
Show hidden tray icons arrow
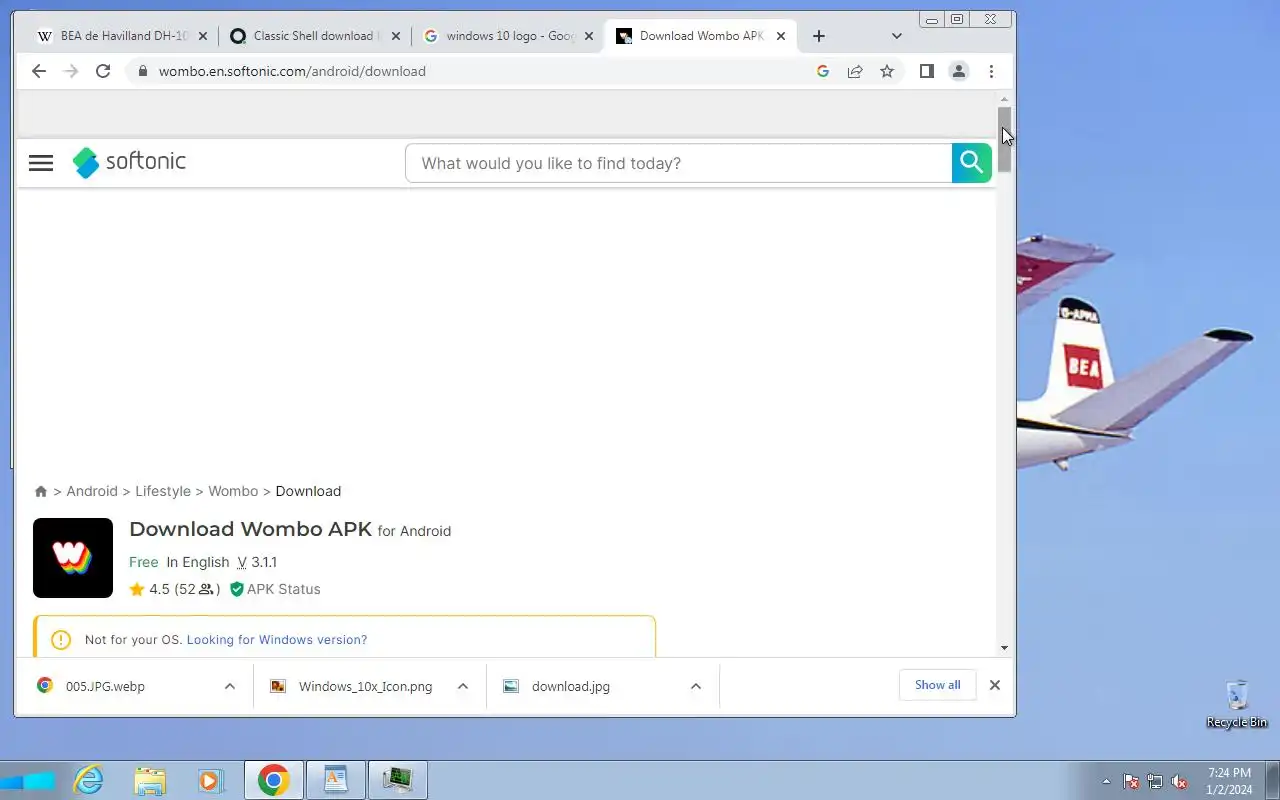click(1106, 781)
